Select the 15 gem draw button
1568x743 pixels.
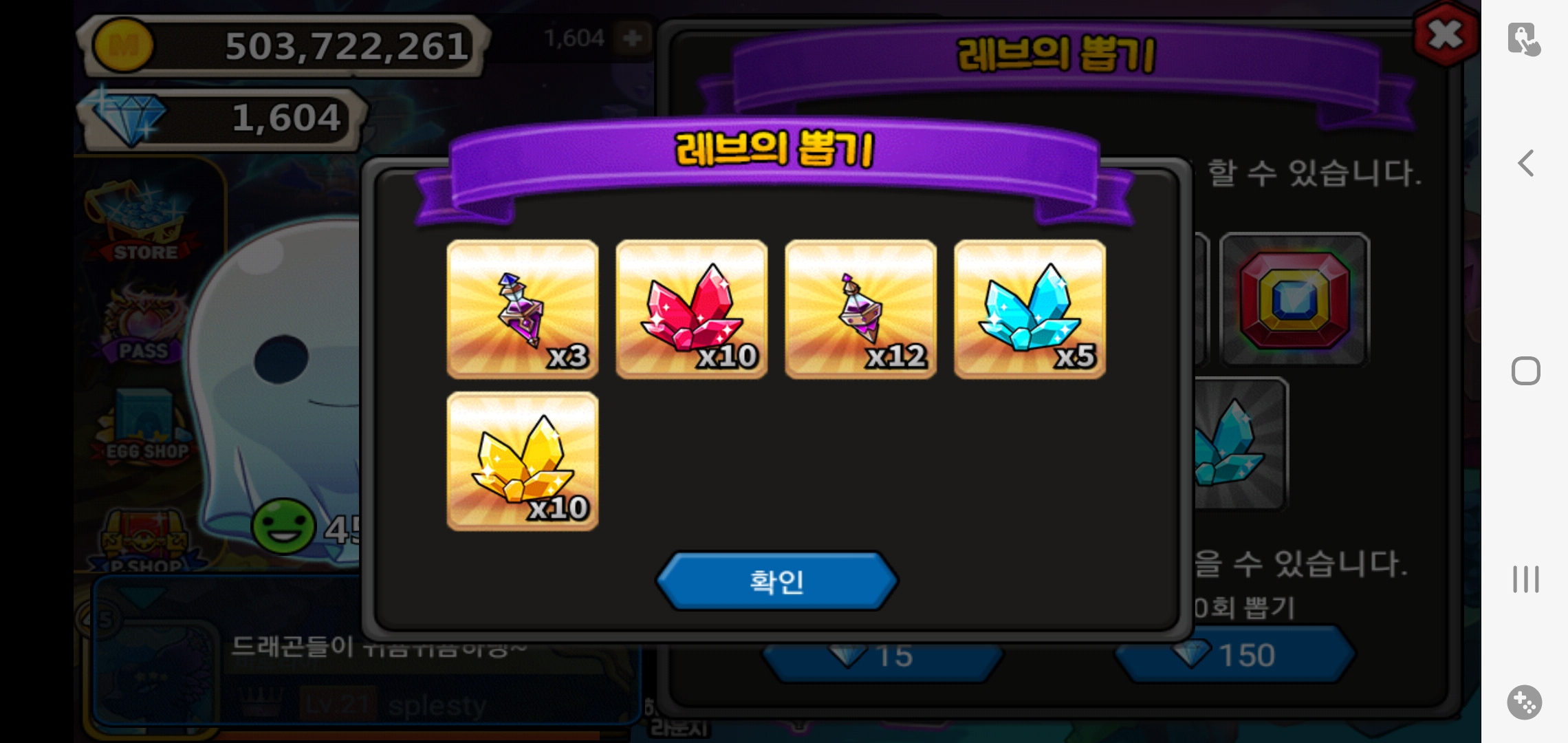(883, 656)
